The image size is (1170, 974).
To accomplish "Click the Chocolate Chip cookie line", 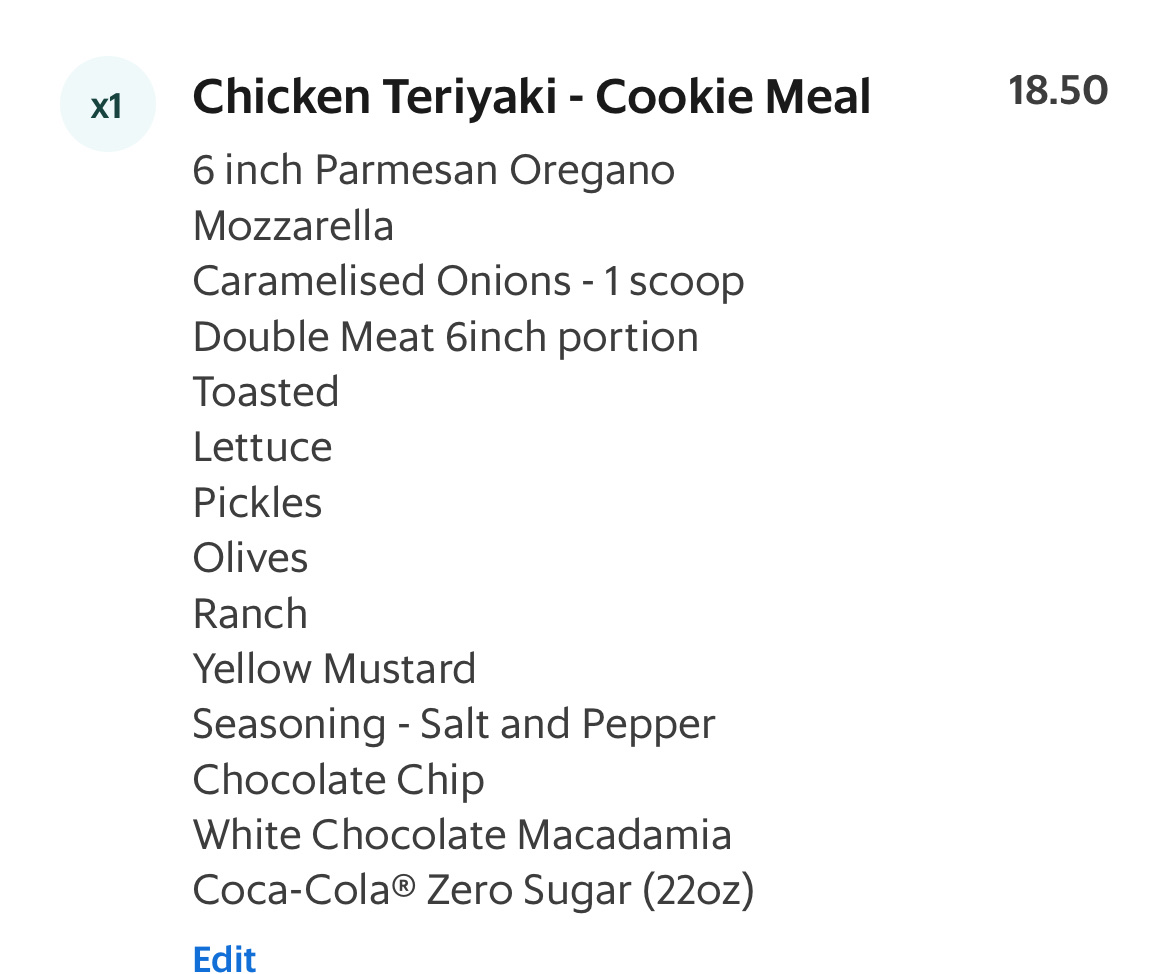I will coord(338,779).
